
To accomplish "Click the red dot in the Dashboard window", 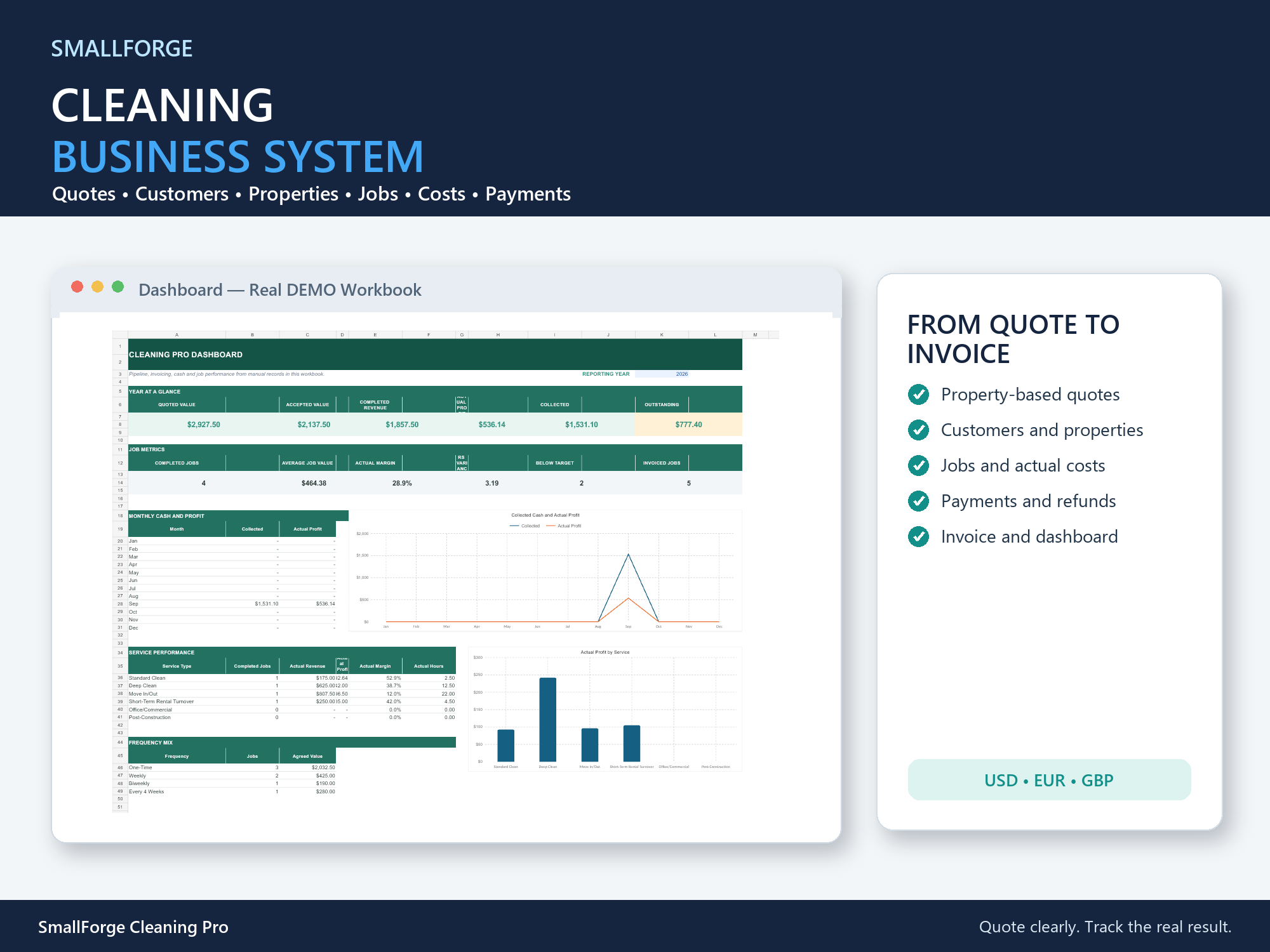I will click(x=77, y=287).
